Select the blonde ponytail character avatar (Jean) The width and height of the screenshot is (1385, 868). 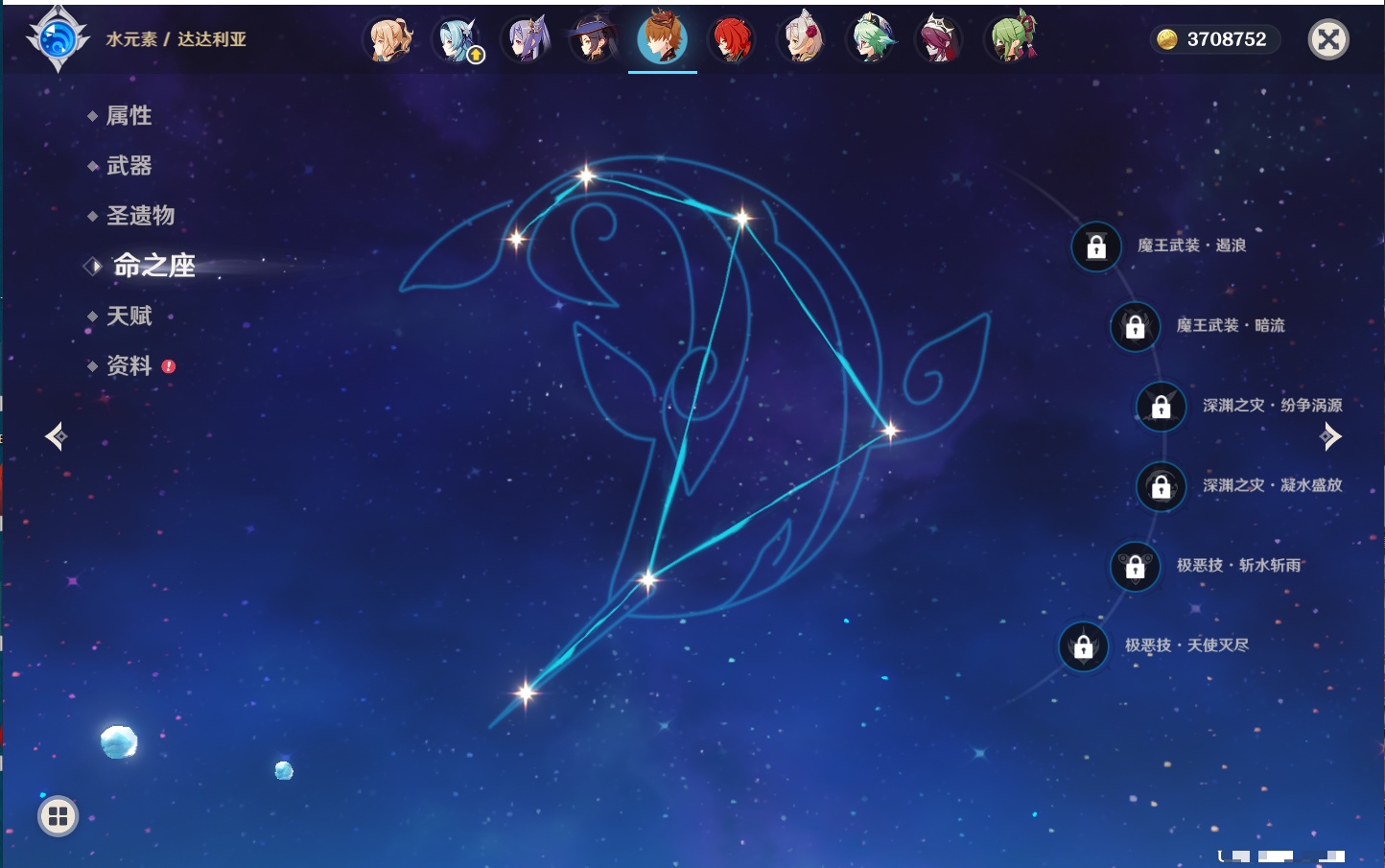point(389,39)
